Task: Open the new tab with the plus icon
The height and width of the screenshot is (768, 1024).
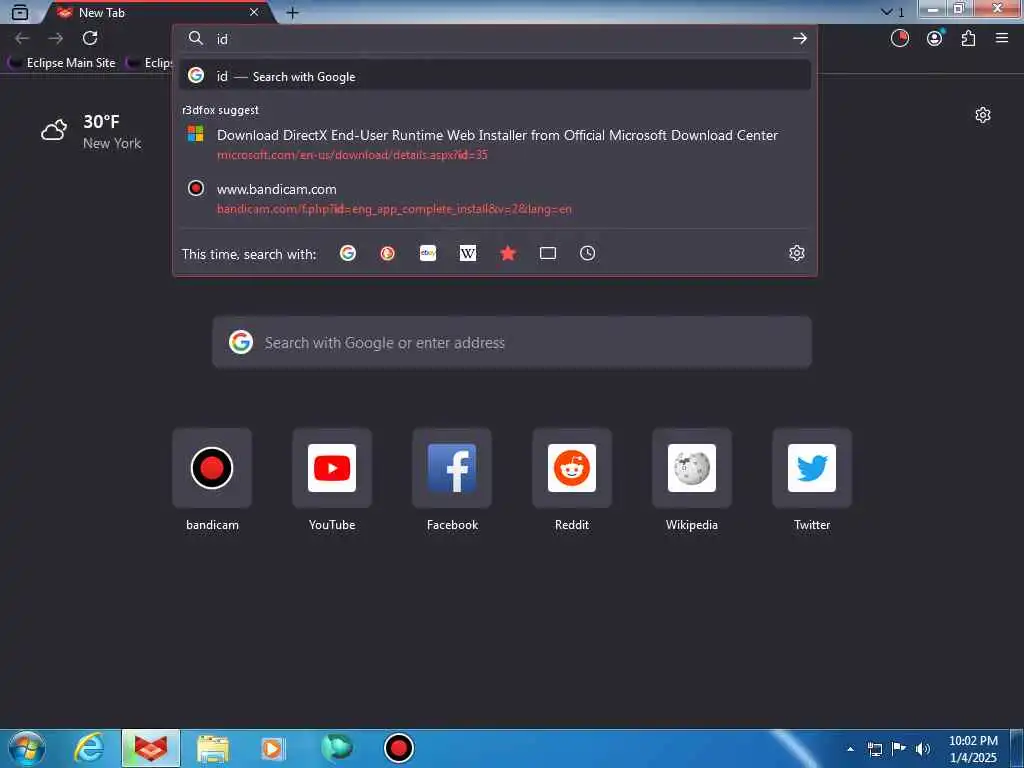Action: click(x=293, y=12)
